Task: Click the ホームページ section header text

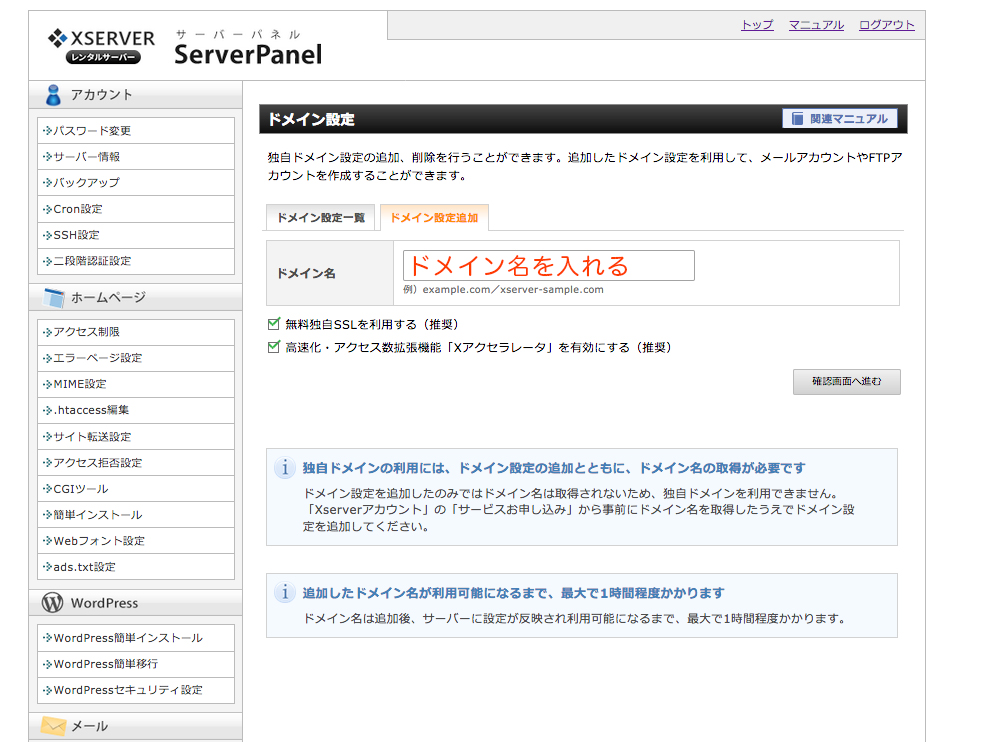Action: click(x=108, y=297)
